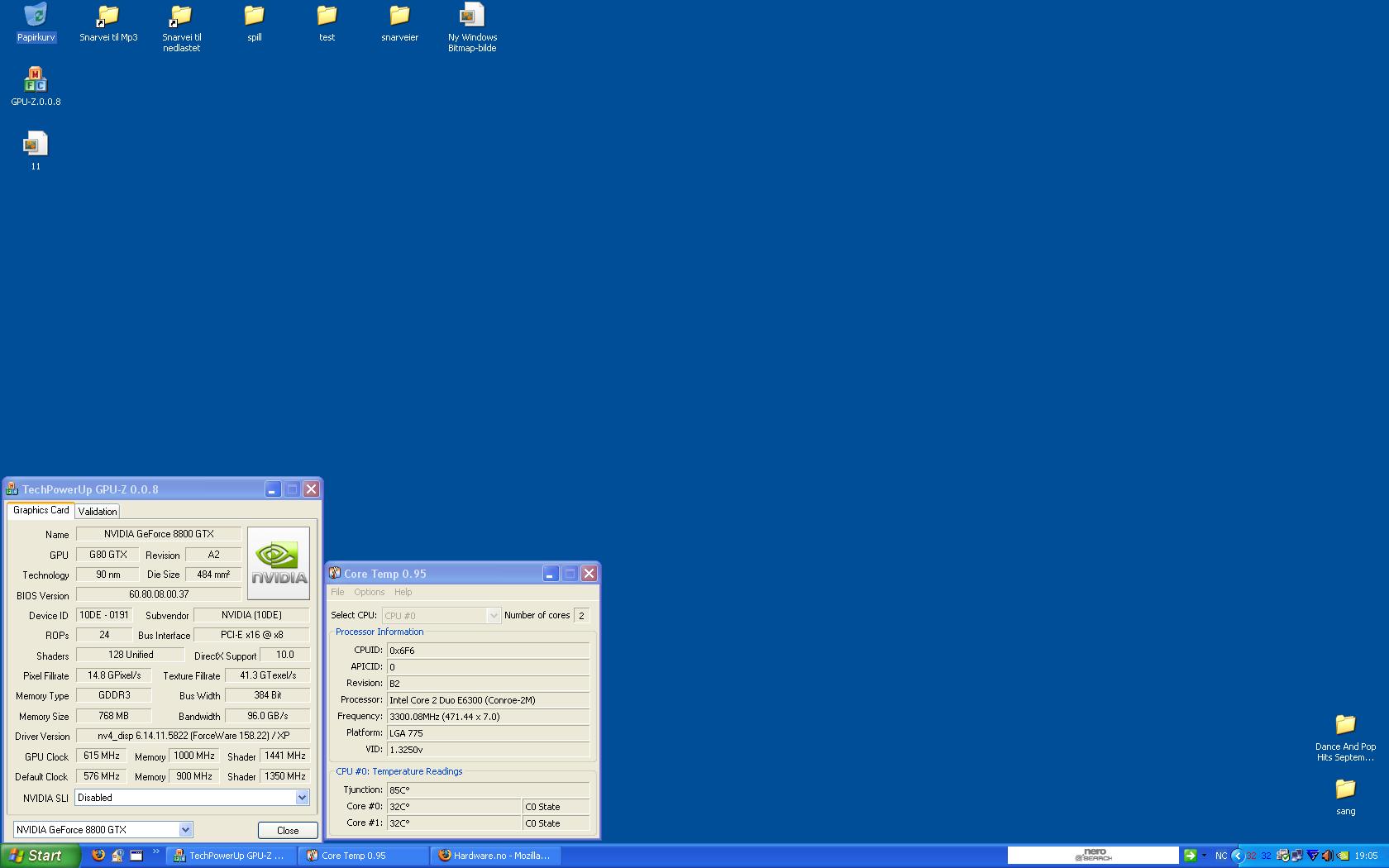This screenshot has width=1389, height=868.
Task: Click the Frequency field 3300.08MHz
Action: point(488,717)
